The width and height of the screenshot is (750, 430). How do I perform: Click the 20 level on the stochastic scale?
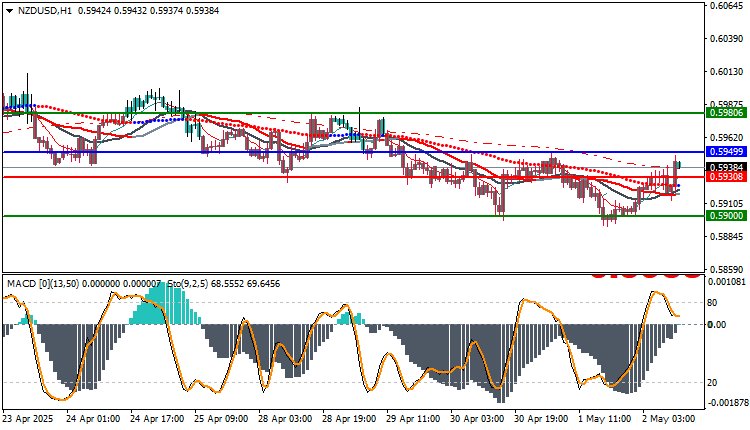pyautogui.click(x=712, y=383)
